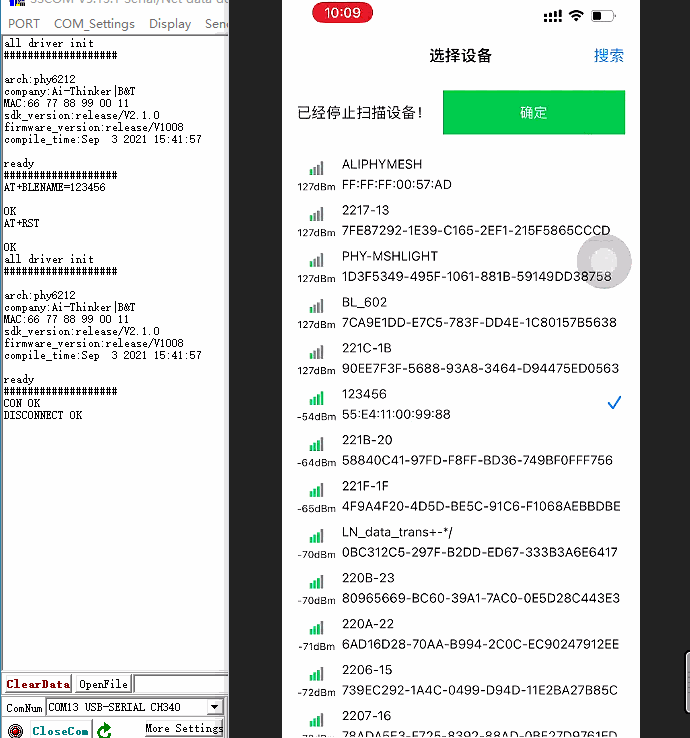The height and width of the screenshot is (738, 690).
Task: Tap green signal icon for 221B-20
Action: click(317, 444)
